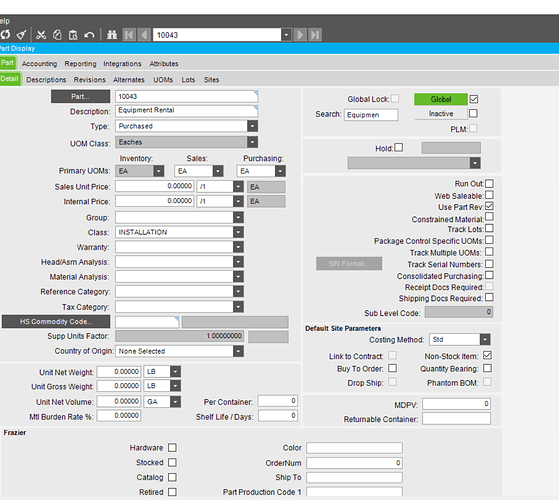
Task: Open search with the binoculars icon
Action: (x=112, y=35)
